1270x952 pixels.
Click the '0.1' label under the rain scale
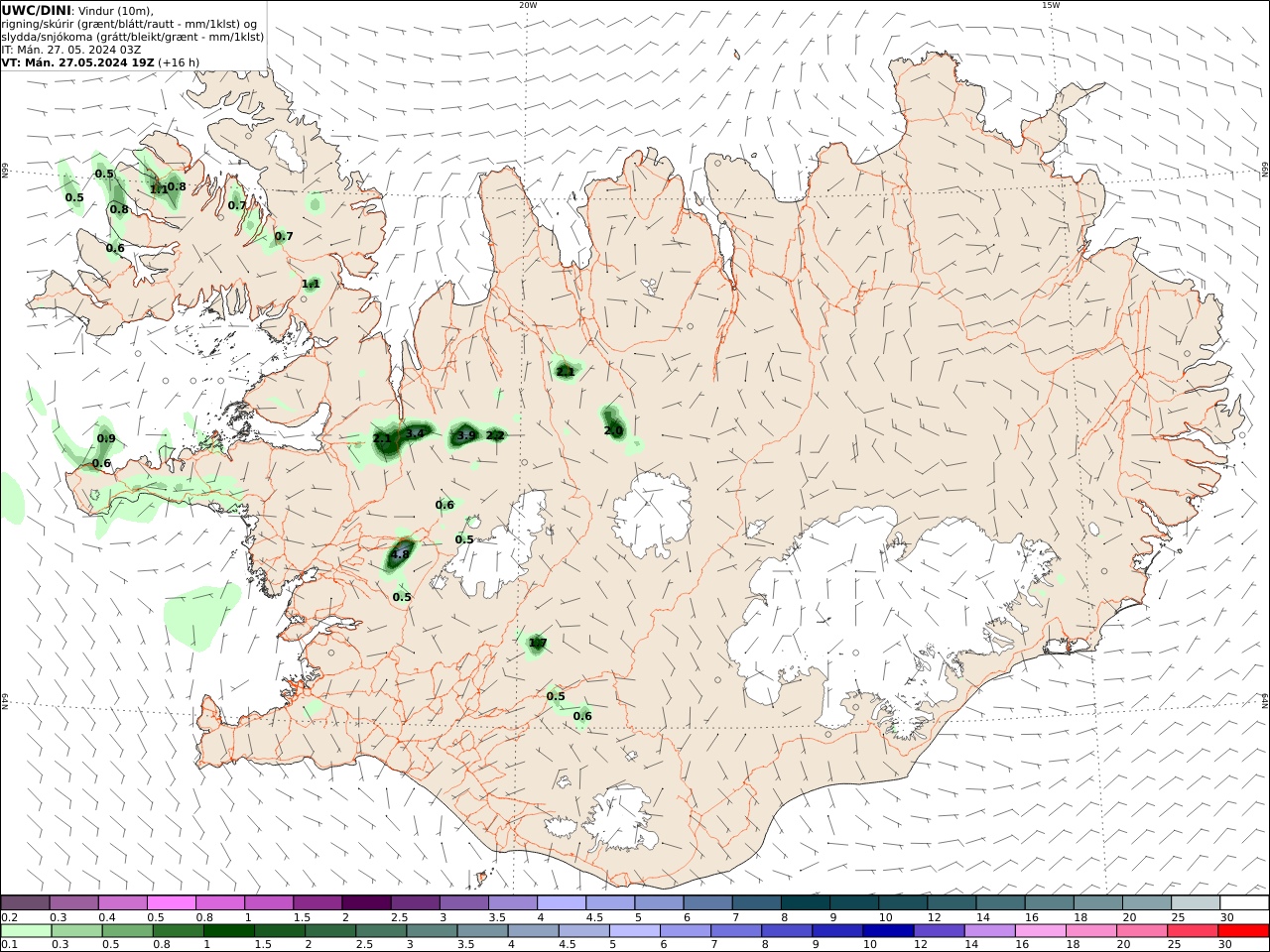(9, 945)
